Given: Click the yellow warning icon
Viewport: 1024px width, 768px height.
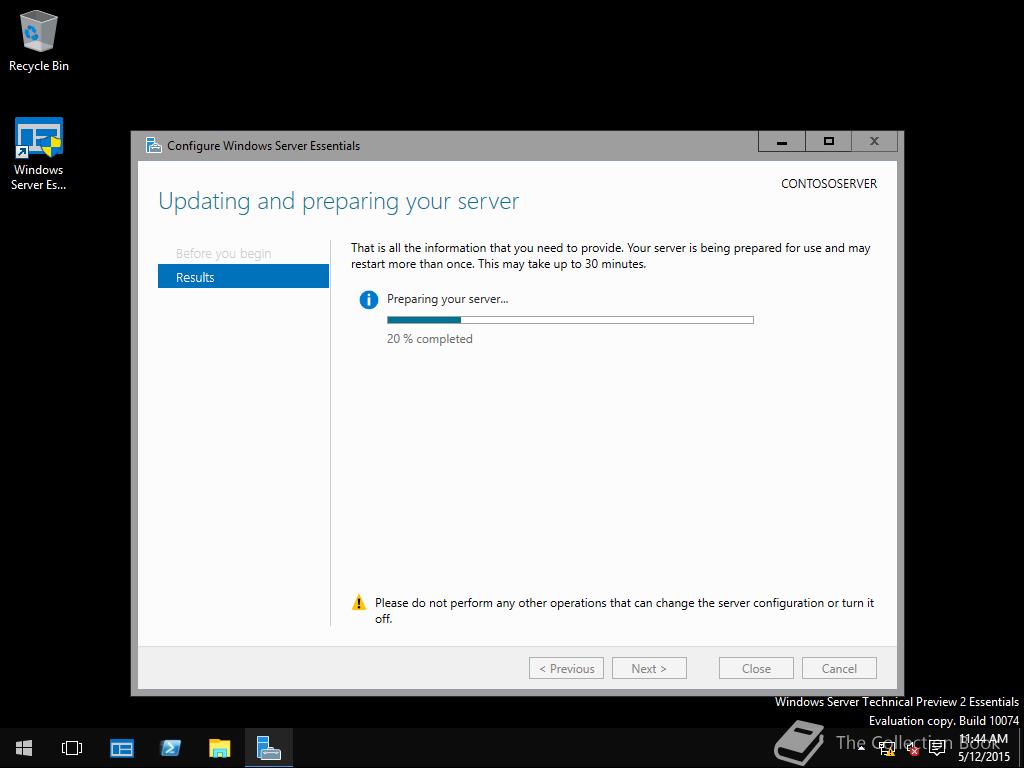Looking at the screenshot, I should click(x=359, y=602).
